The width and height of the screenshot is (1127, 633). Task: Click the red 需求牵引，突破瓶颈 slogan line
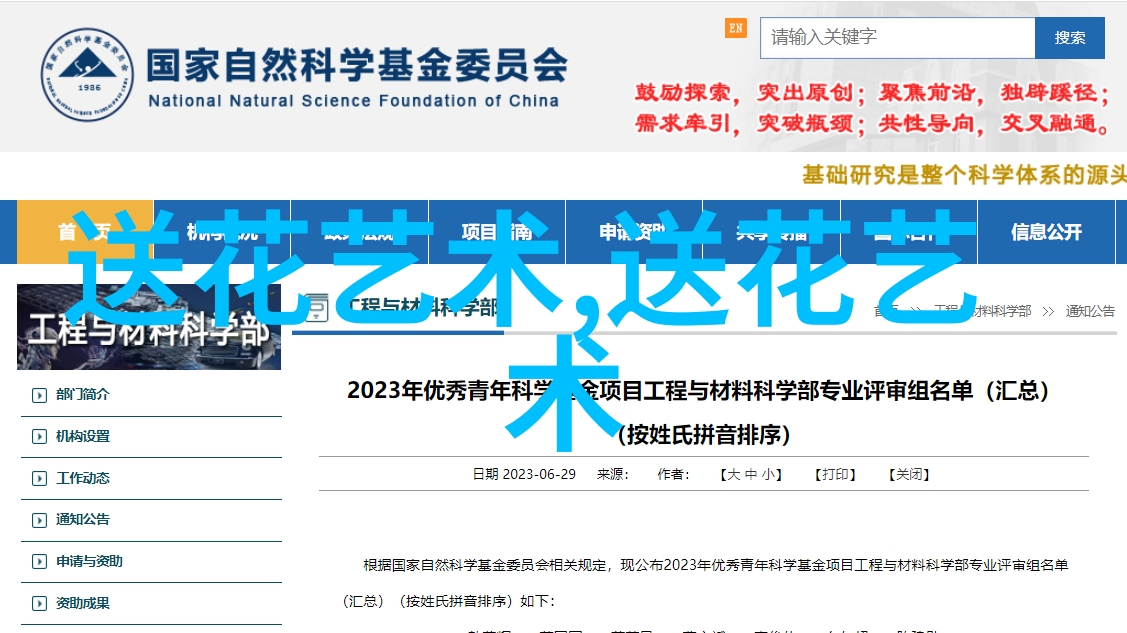(x=872, y=124)
